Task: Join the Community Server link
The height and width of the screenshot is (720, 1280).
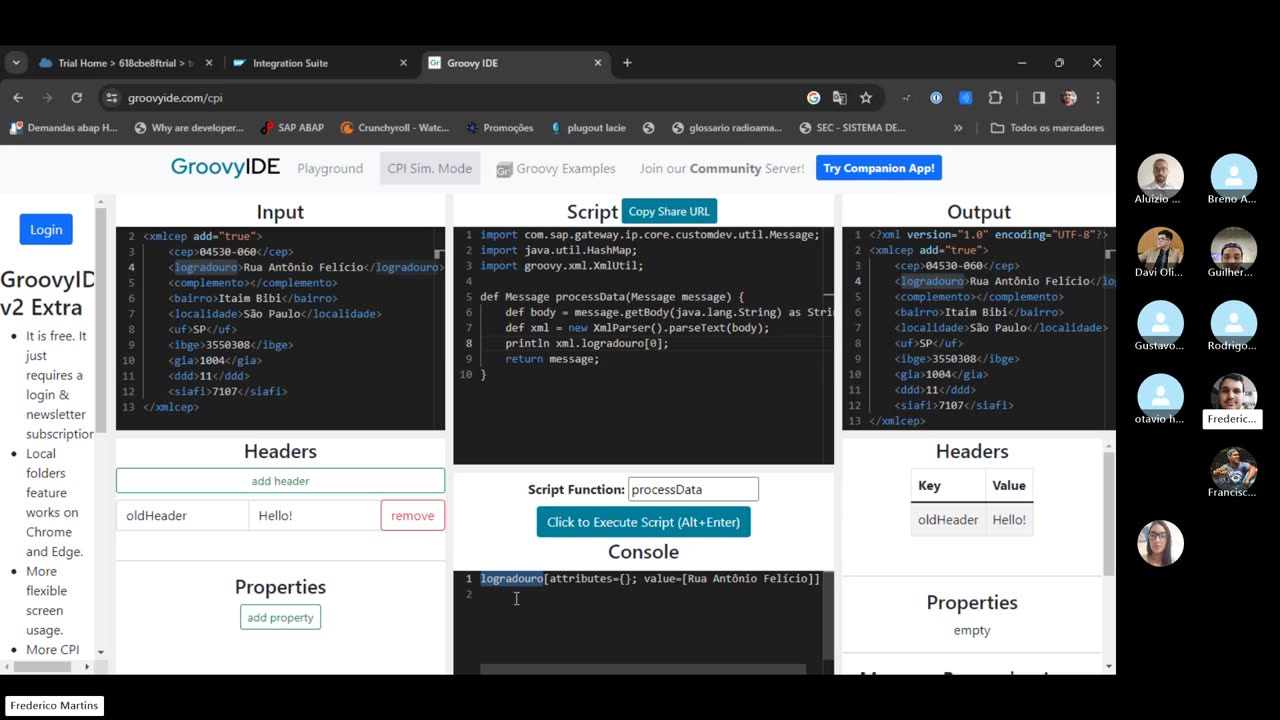Action: pos(722,168)
